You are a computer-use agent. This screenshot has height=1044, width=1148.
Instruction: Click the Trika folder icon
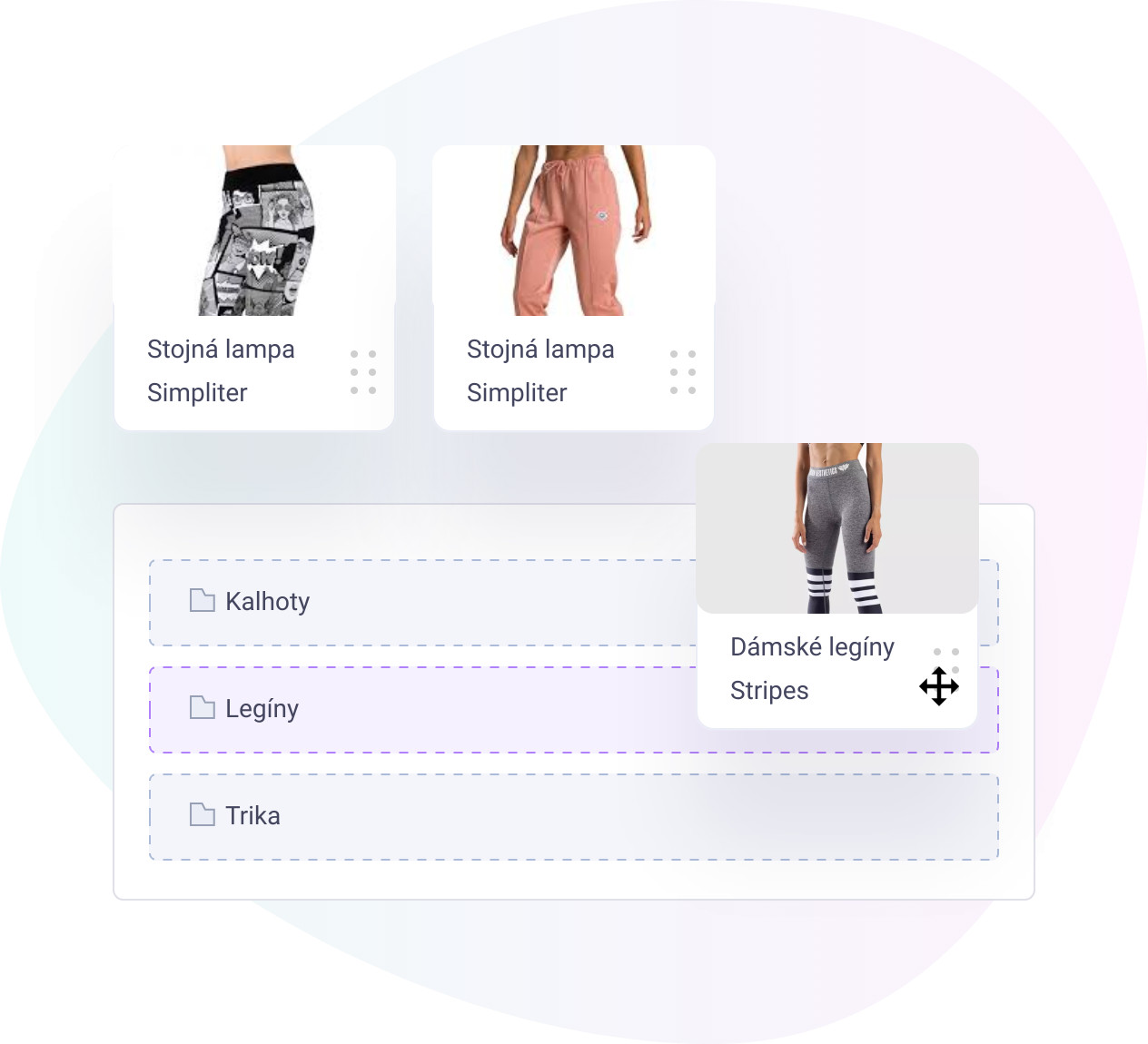202,814
